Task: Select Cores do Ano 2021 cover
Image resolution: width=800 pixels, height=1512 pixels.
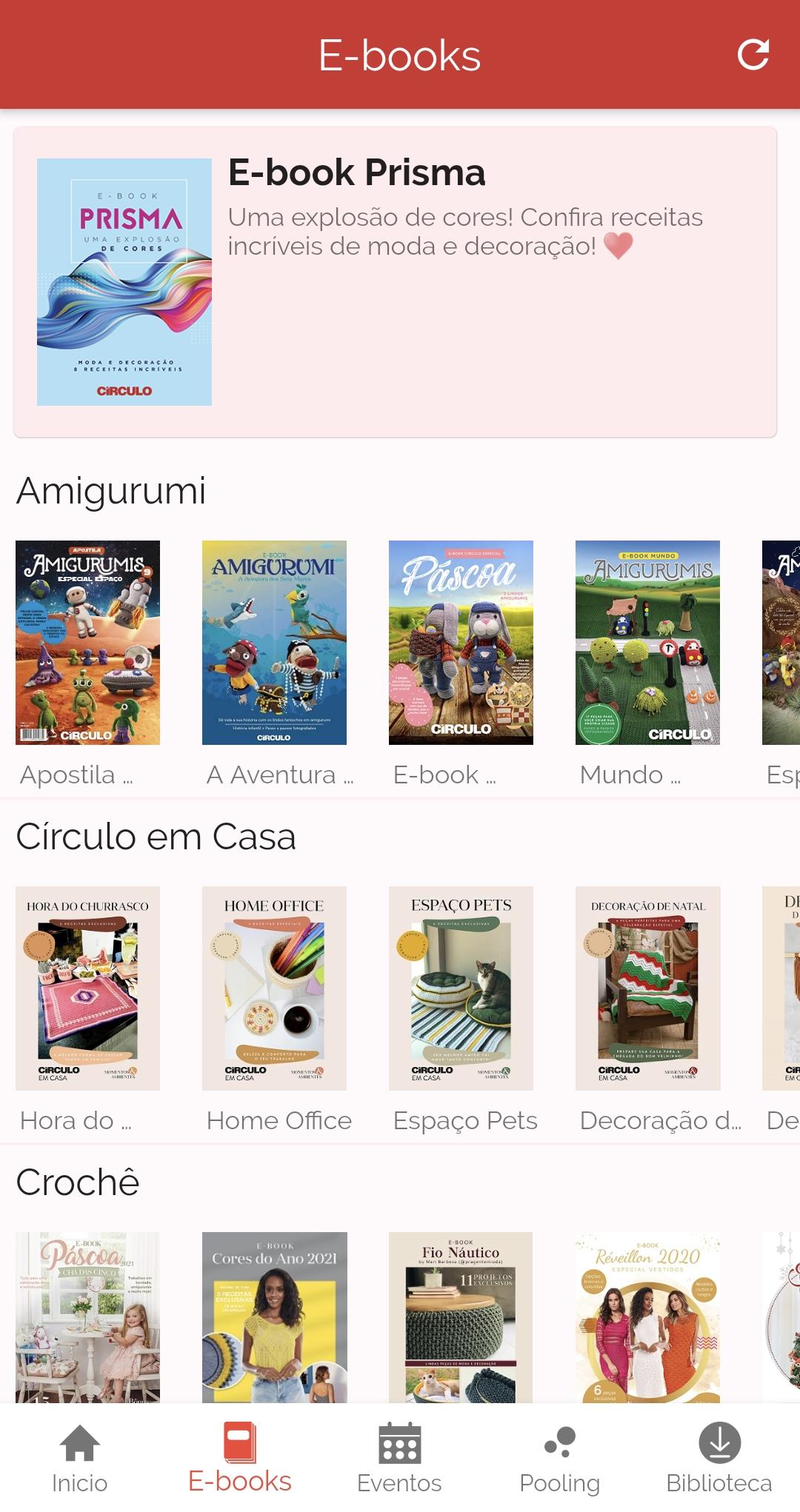Action: point(274,1317)
